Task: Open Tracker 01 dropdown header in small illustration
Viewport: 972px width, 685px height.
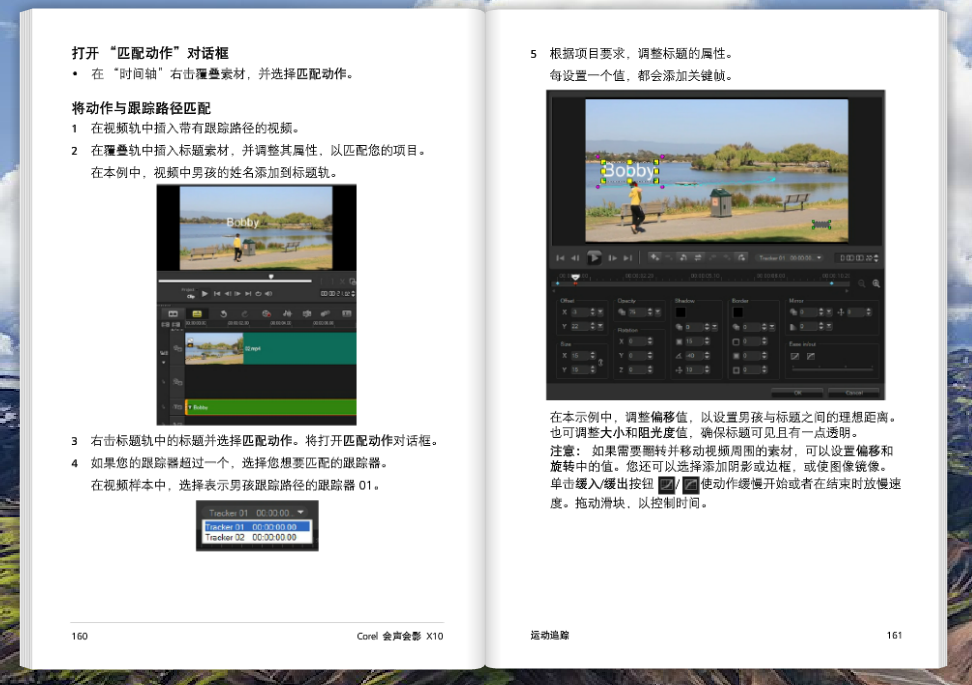Action: click(x=256, y=513)
